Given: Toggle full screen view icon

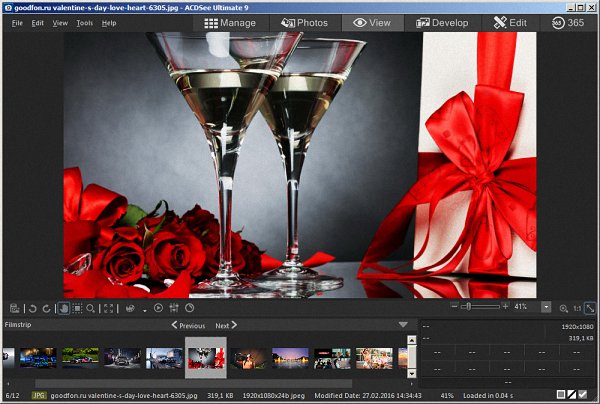Looking at the screenshot, I should pos(109,308).
